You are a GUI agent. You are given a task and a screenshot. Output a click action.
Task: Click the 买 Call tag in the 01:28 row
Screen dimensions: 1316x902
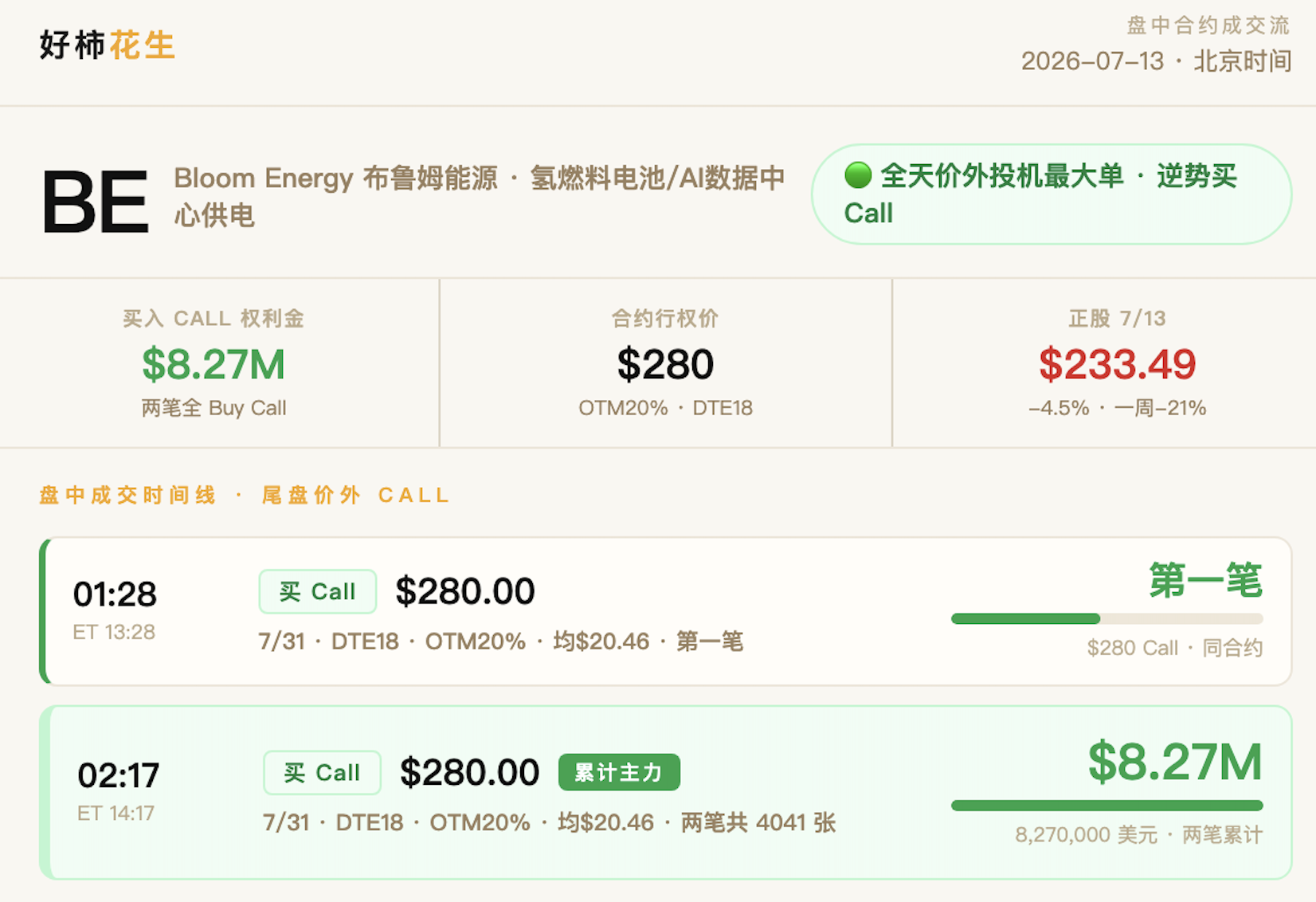(x=317, y=591)
